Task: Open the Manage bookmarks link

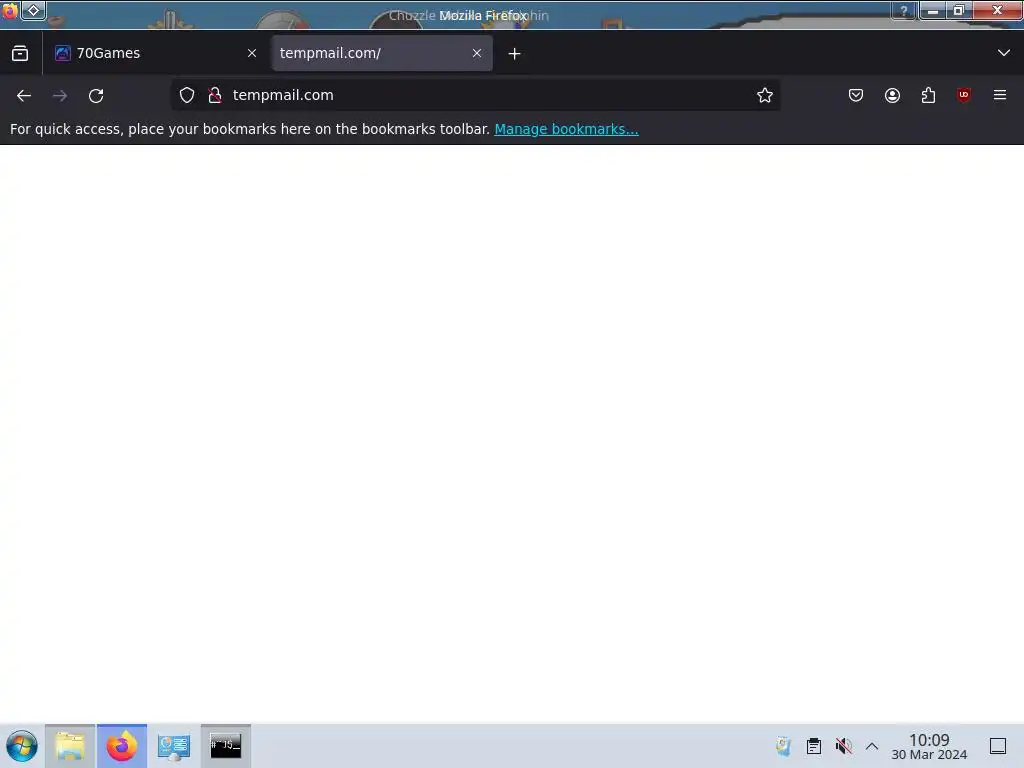Action: [566, 129]
